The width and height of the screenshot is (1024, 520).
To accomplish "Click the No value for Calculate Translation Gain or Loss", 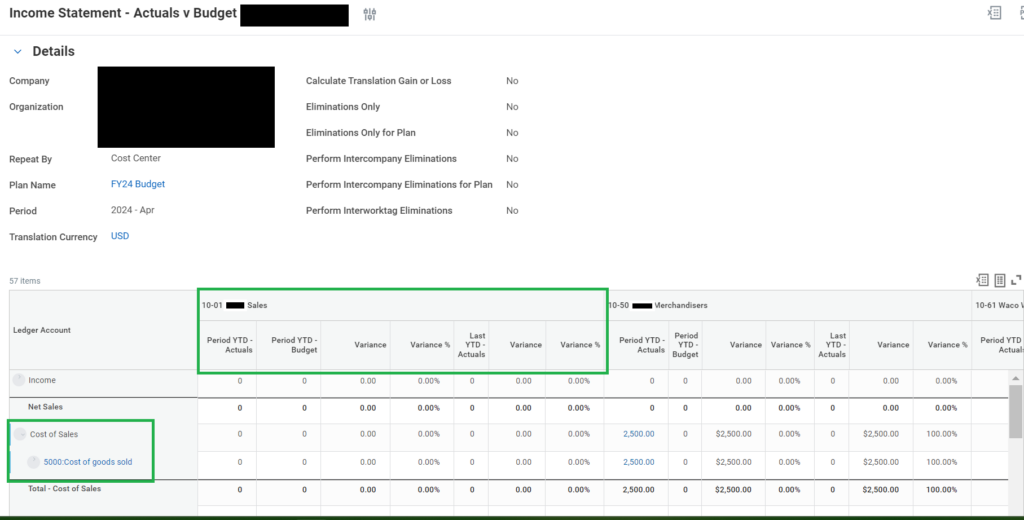I will coord(512,81).
